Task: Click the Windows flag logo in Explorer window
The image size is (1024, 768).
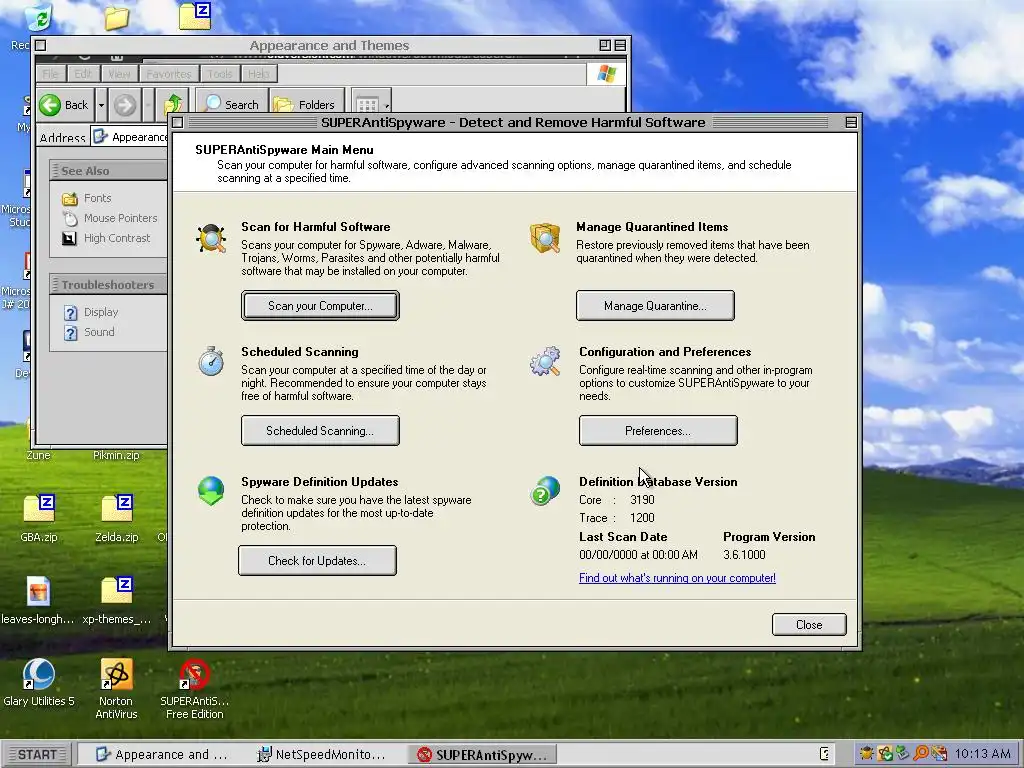Action: 606,73
